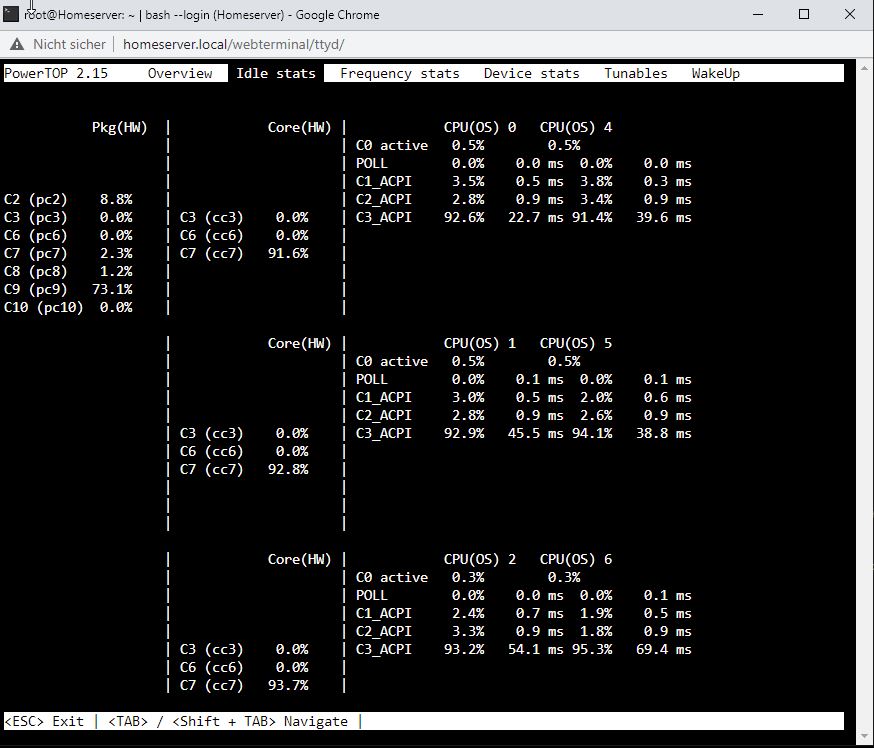Click the 'CPU(OS) 6' header
This screenshot has width=874, height=748.
pyautogui.click(x=575, y=560)
